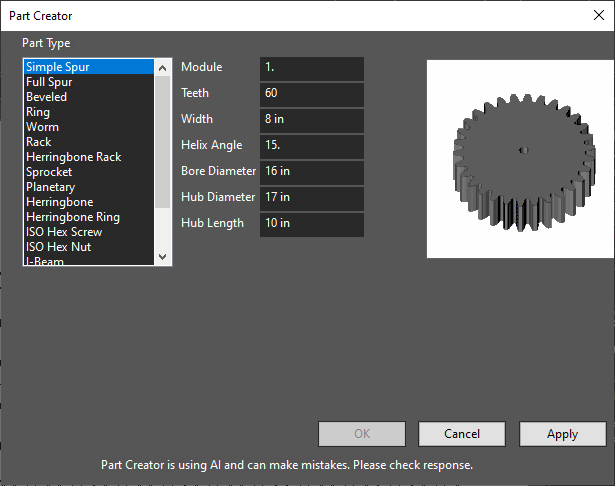Click the gear preview thumbnail
615x486 pixels.
(x=520, y=159)
